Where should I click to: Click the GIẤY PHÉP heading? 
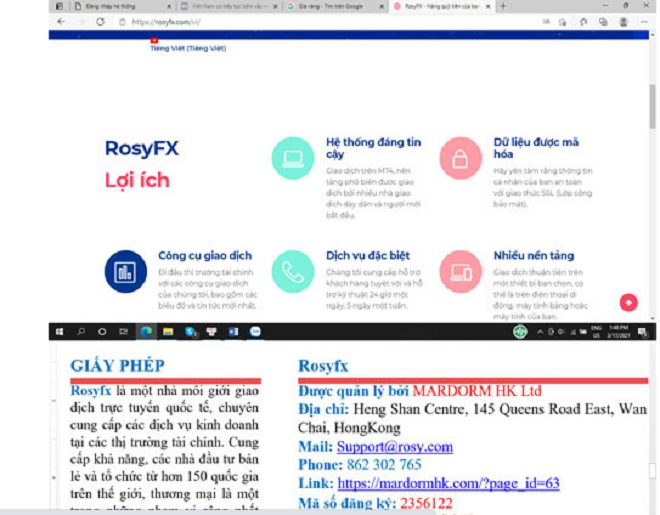coord(117,366)
